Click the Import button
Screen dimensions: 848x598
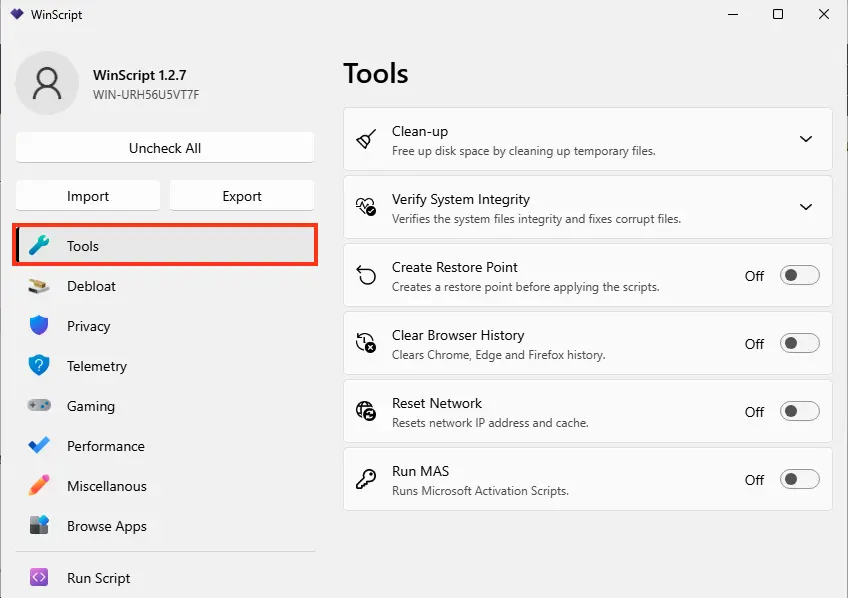[88, 196]
